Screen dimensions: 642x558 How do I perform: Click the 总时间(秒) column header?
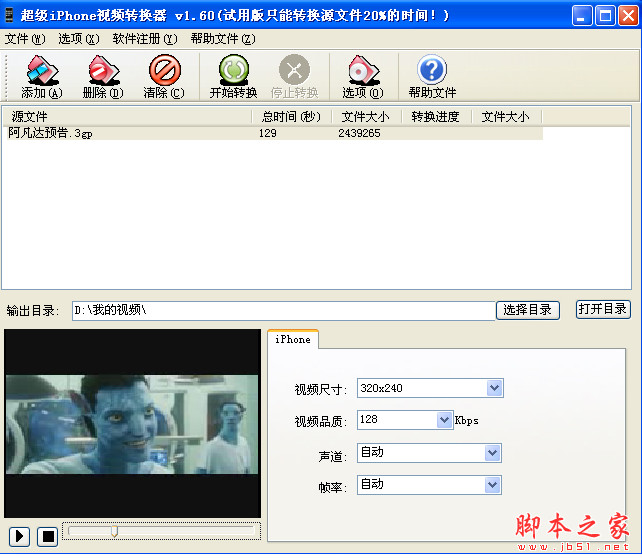(x=291, y=117)
